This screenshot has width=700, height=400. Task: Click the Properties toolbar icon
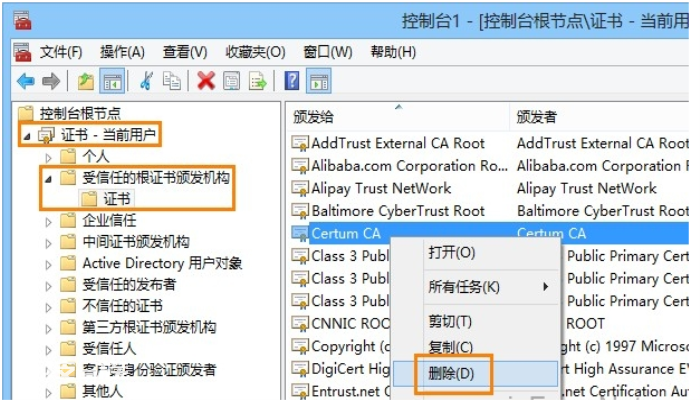(x=231, y=81)
